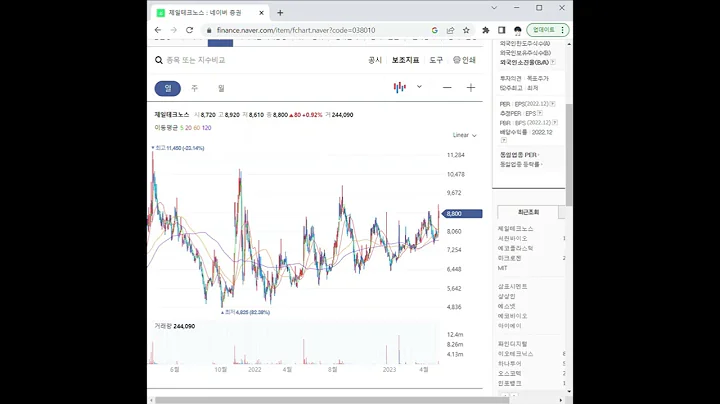The image size is (720, 404).
Task: Open the 보조지표 indicators menu
Action: (x=405, y=60)
